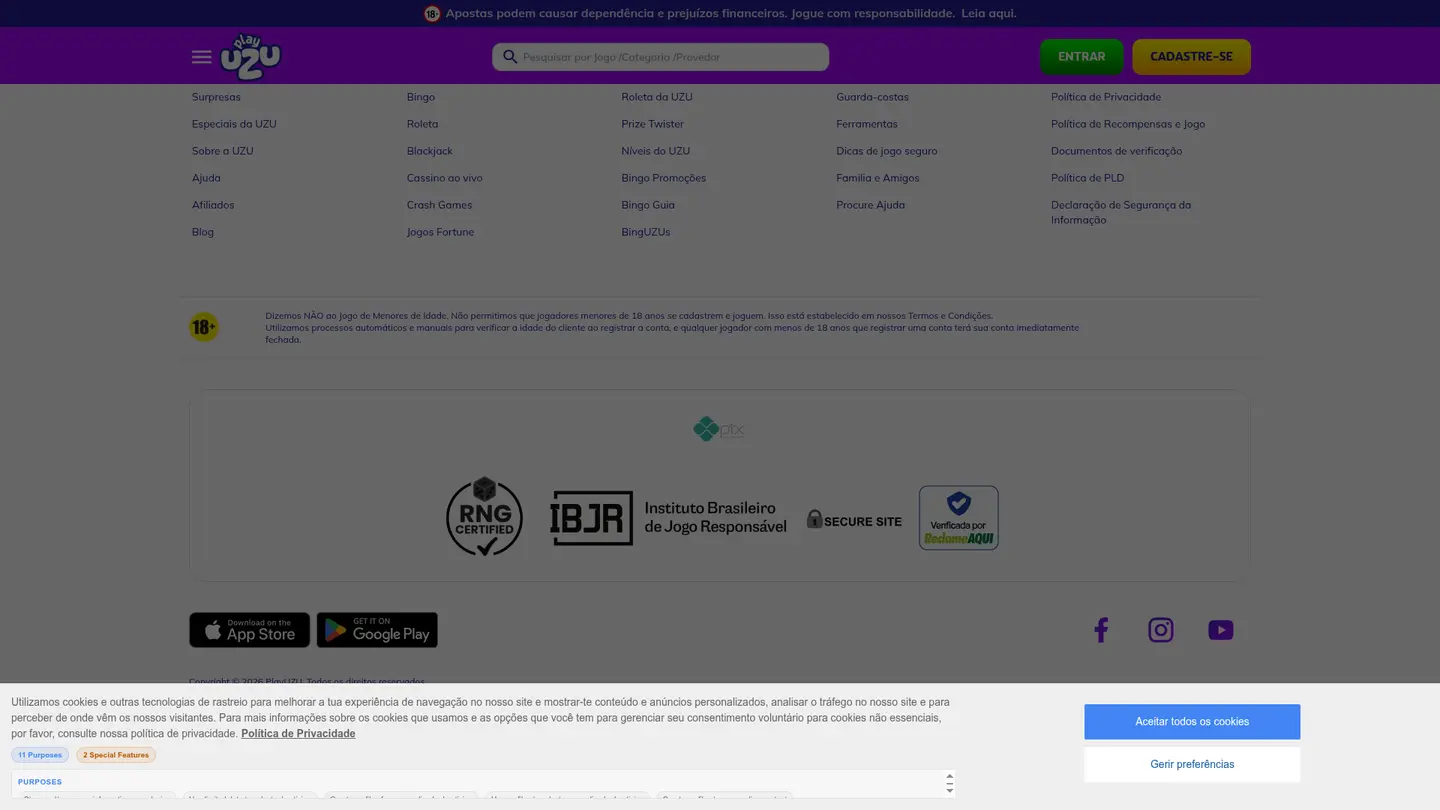Click the Play UZU logo
Viewport: 1440px width, 810px height.
251,56
